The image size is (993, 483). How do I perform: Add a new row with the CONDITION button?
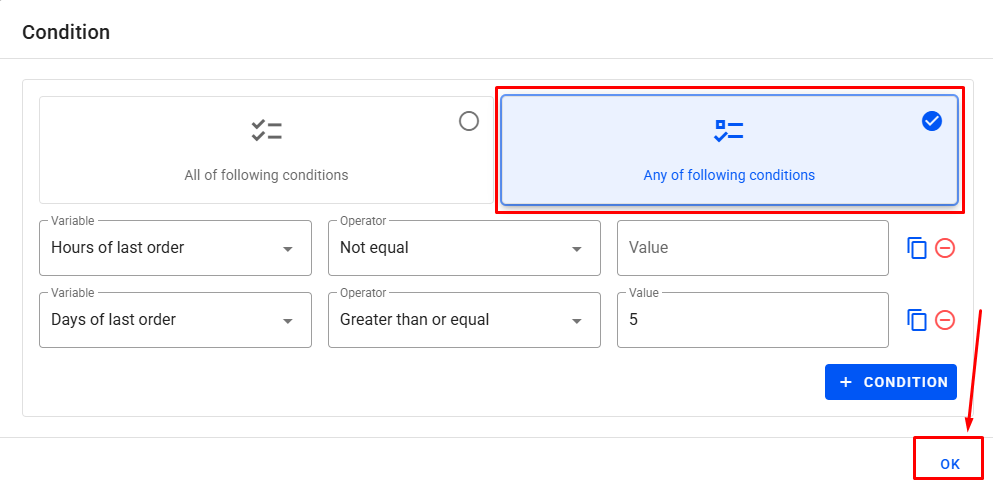coord(891,382)
